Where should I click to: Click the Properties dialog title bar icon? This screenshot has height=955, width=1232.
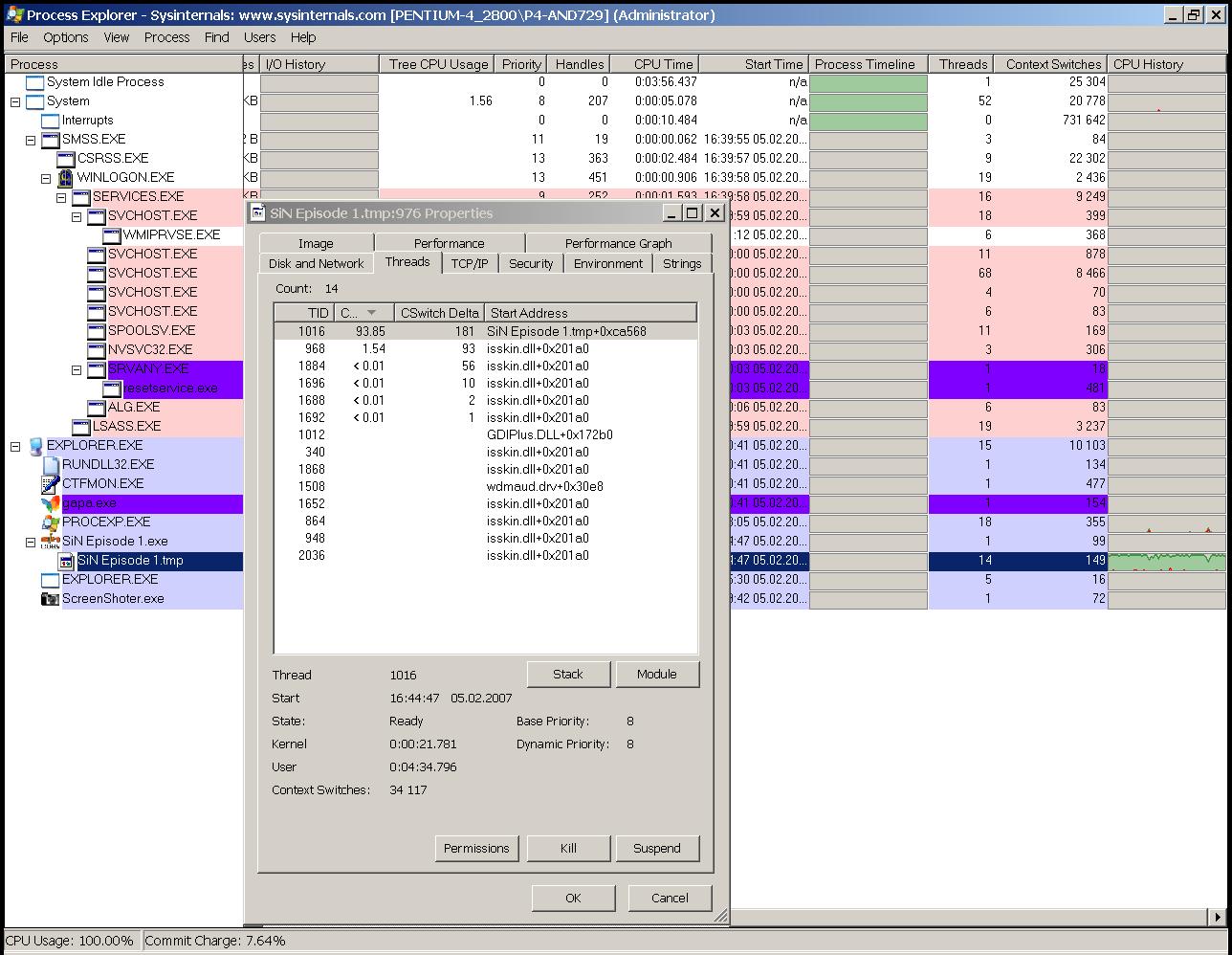click(258, 212)
